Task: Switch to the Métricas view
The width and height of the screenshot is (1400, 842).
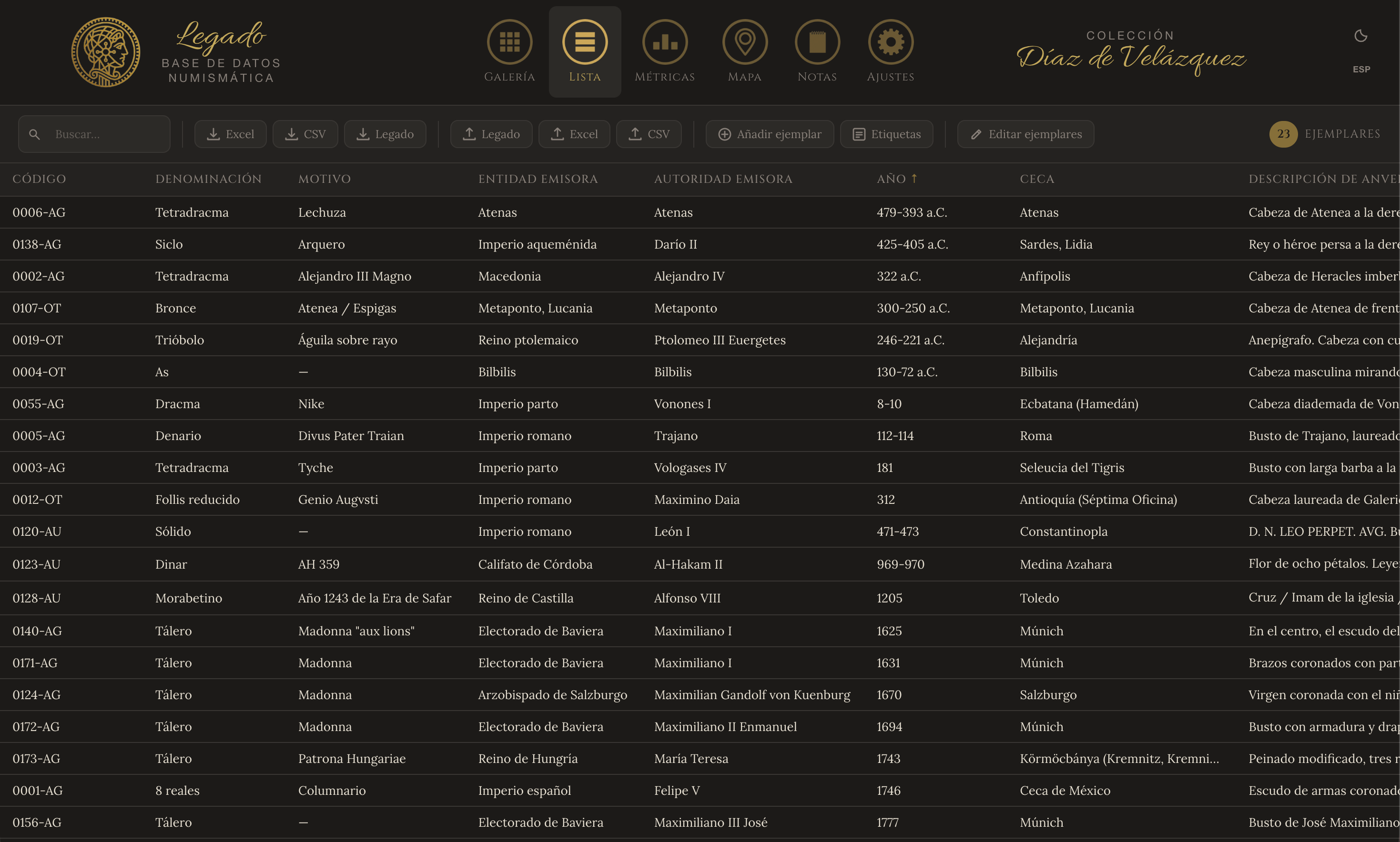Action: point(665,51)
